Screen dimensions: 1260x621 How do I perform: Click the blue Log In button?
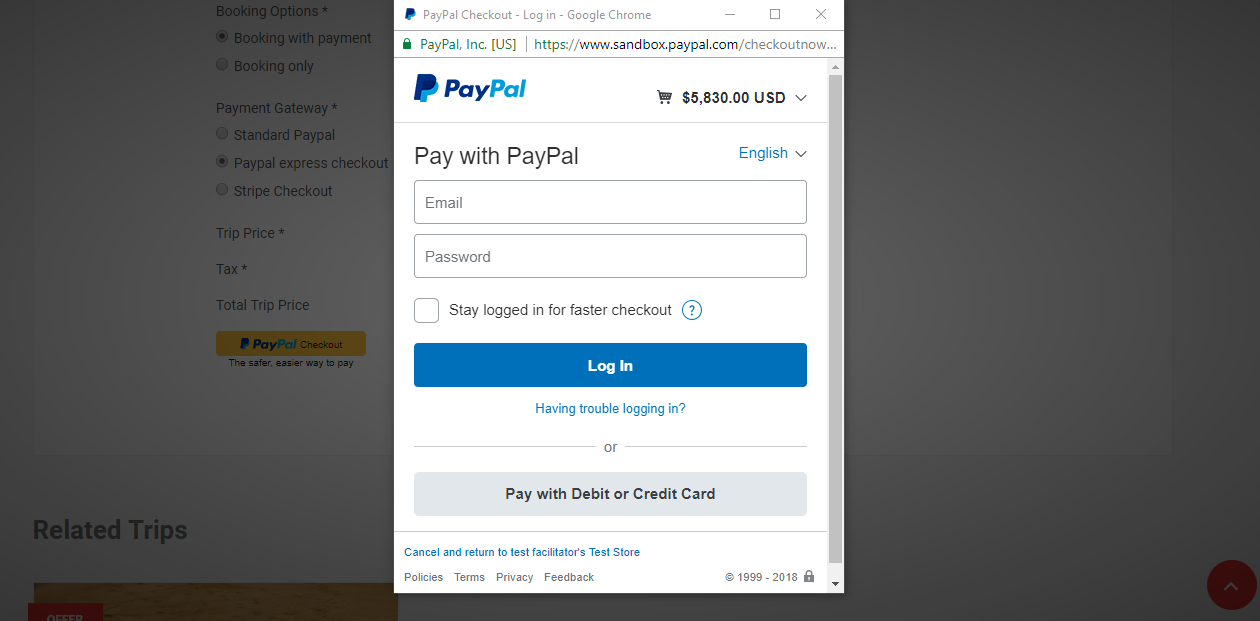coord(610,365)
